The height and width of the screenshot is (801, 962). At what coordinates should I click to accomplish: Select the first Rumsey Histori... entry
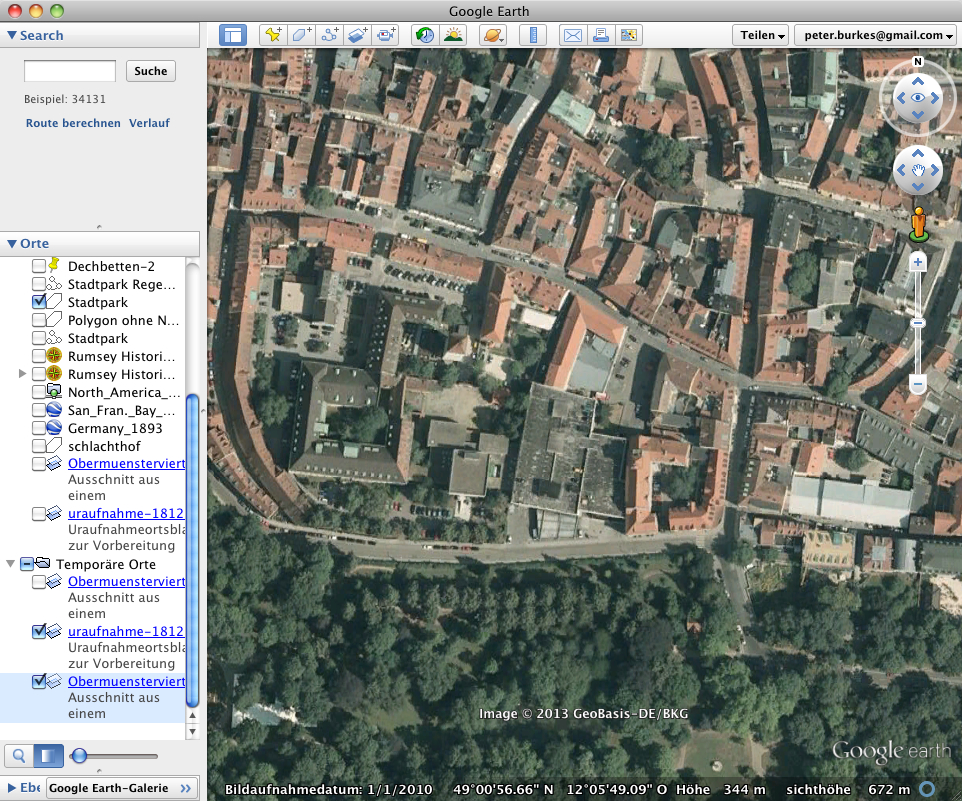point(121,356)
